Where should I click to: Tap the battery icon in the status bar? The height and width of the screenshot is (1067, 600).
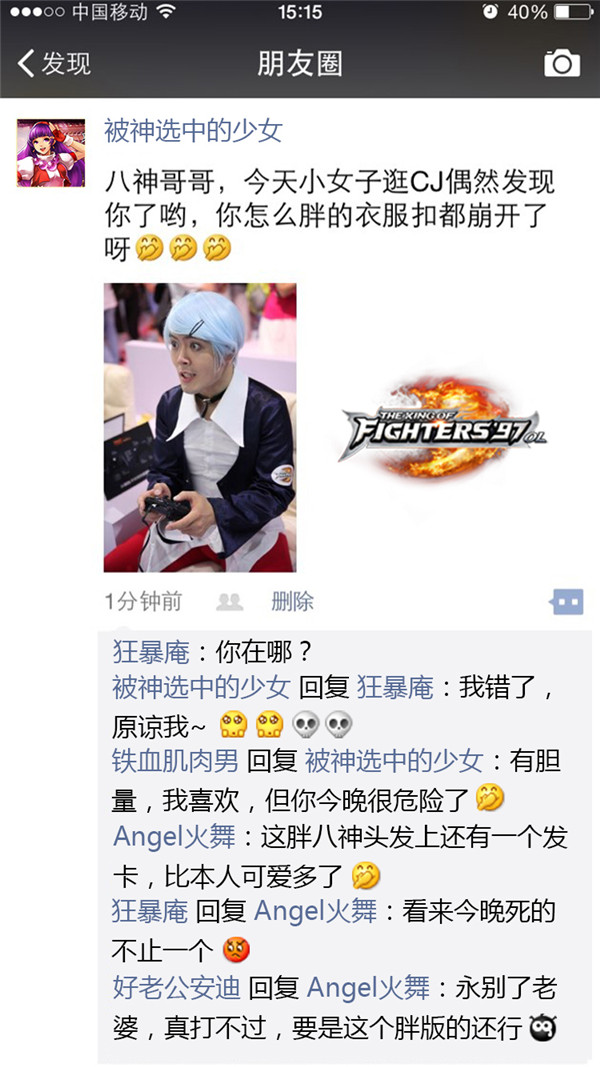[x=573, y=12]
